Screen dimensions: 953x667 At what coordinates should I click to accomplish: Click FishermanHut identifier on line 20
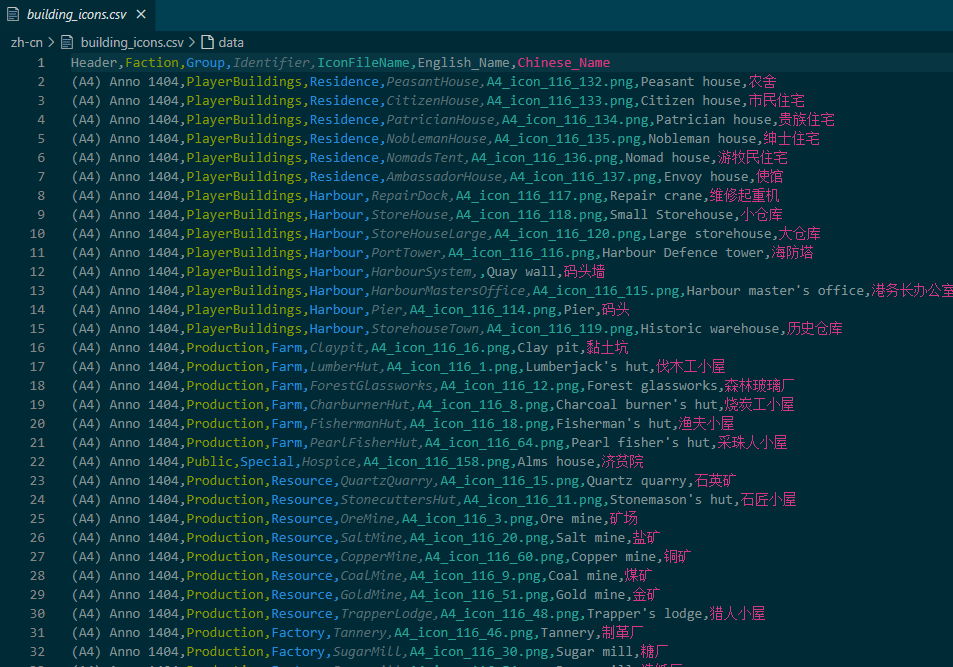coord(356,424)
